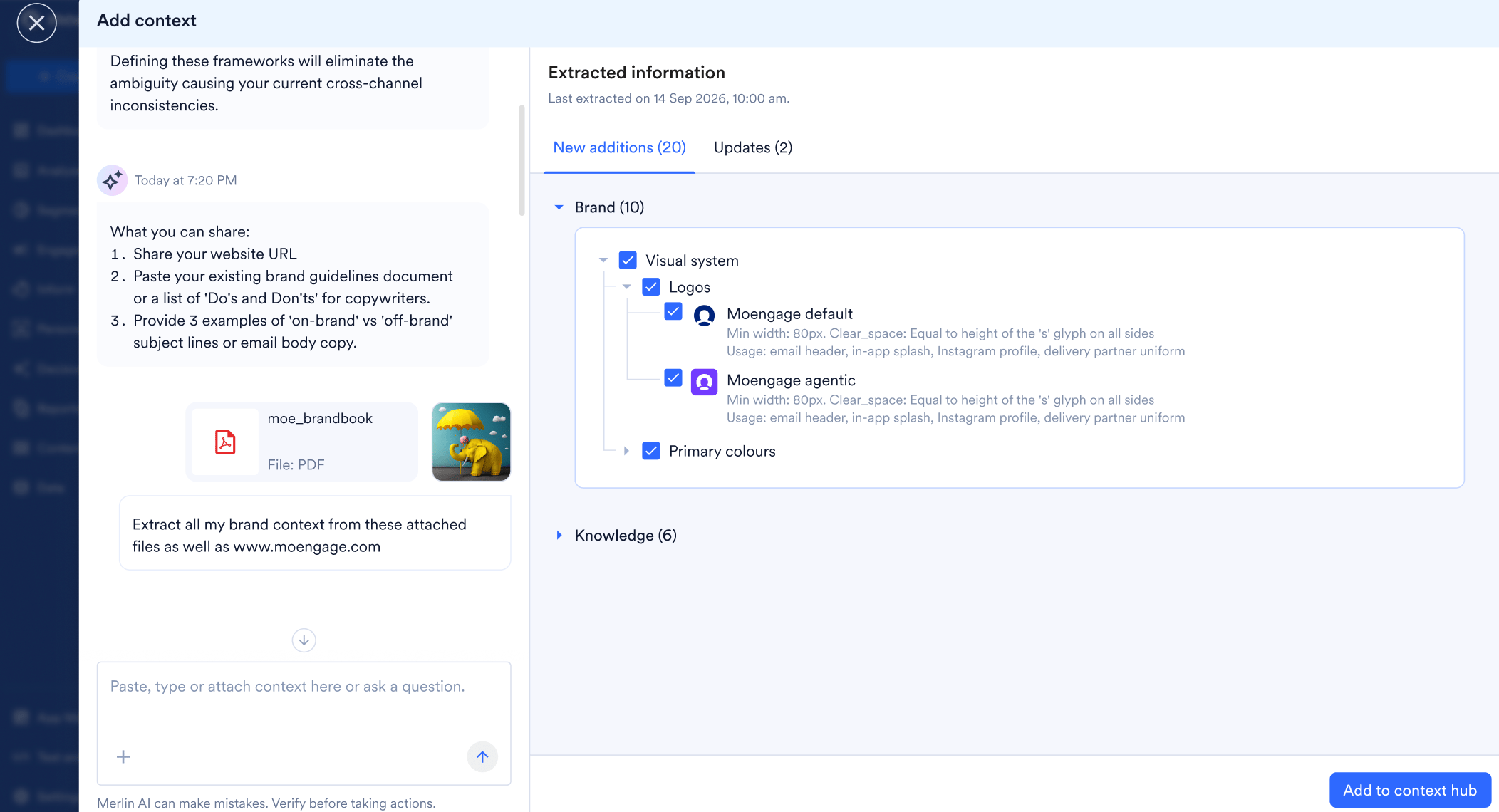Click the 'Last extracted on 14 Sep 2026' text
The image size is (1499, 812).
pyautogui.click(x=669, y=98)
